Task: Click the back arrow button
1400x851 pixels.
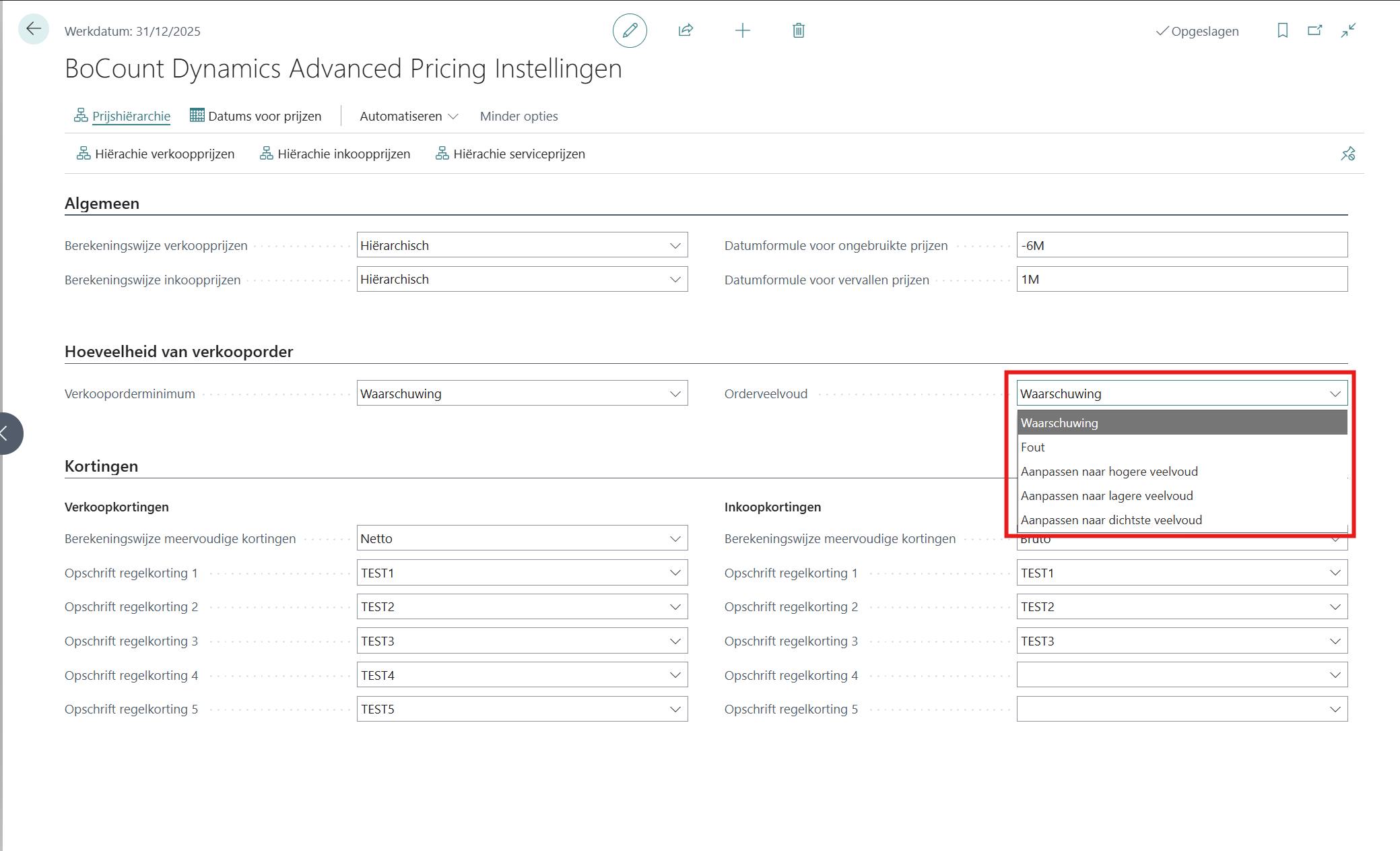Action: [x=33, y=30]
